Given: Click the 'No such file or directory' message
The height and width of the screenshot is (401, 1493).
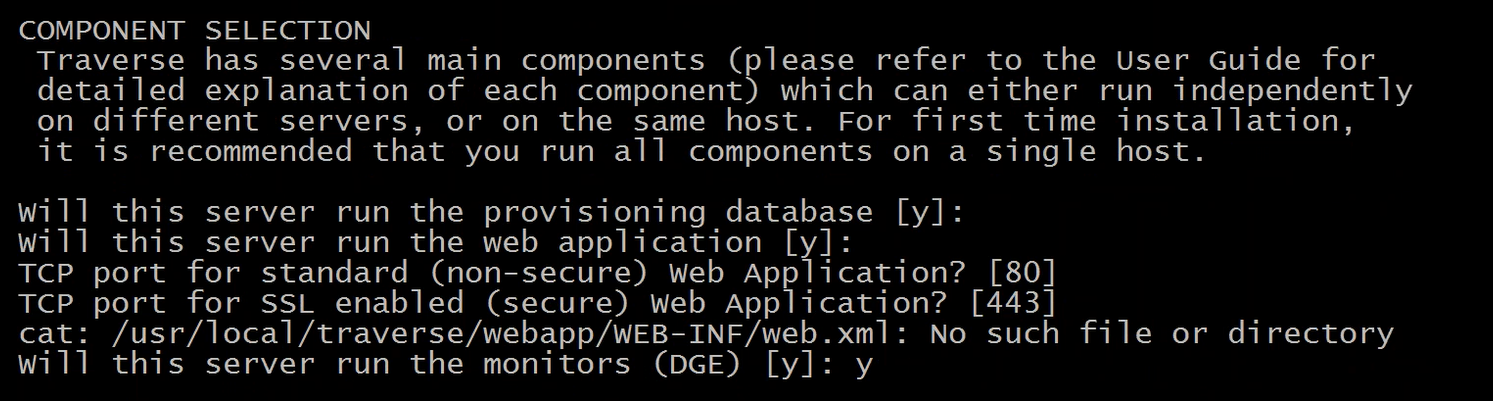Looking at the screenshot, I should 1160,333.
